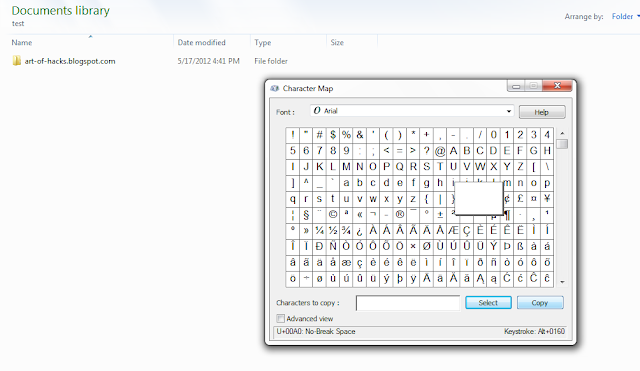This screenshot has height=371, width=640.
Task: Select the lowercase æ ligature cell
Action: click(x=346, y=262)
